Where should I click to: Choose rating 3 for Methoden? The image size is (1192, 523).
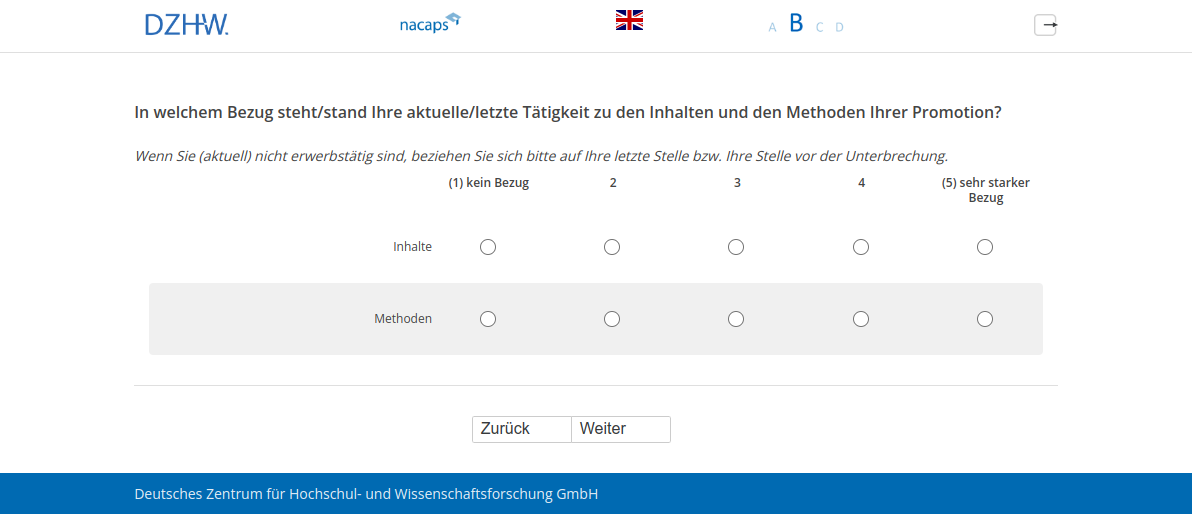coord(736,319)
